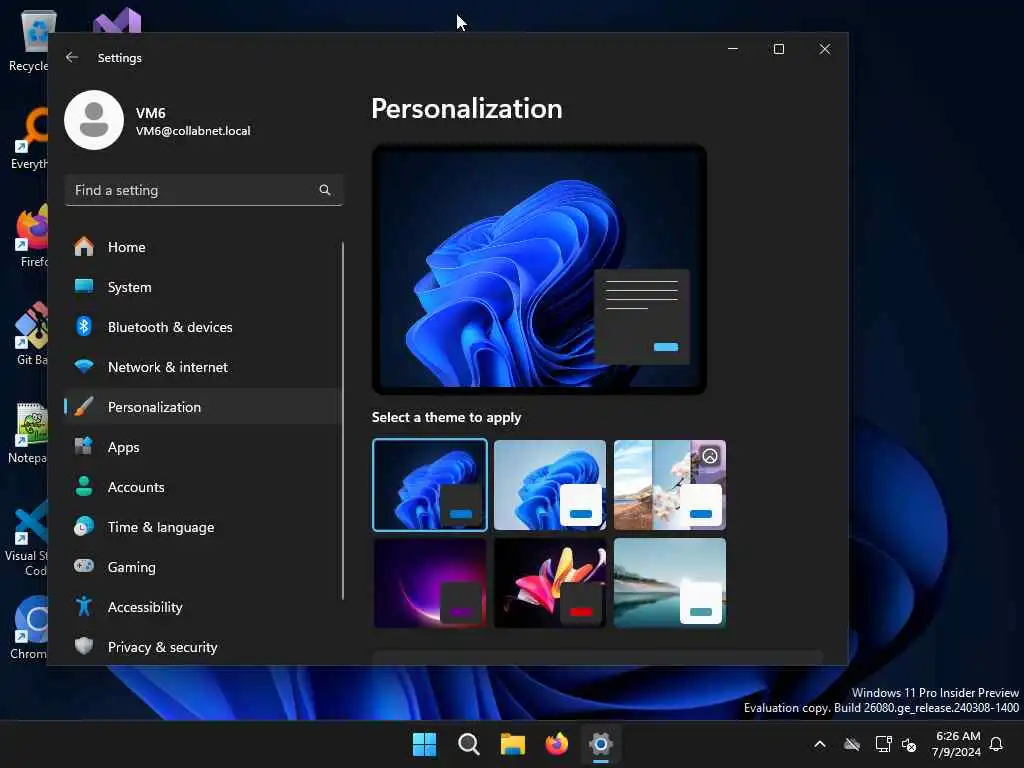The width and height of the screenshot is (1024, 768).
Task: Click the search magnifier in Find a setting
Action: [325, 190]
